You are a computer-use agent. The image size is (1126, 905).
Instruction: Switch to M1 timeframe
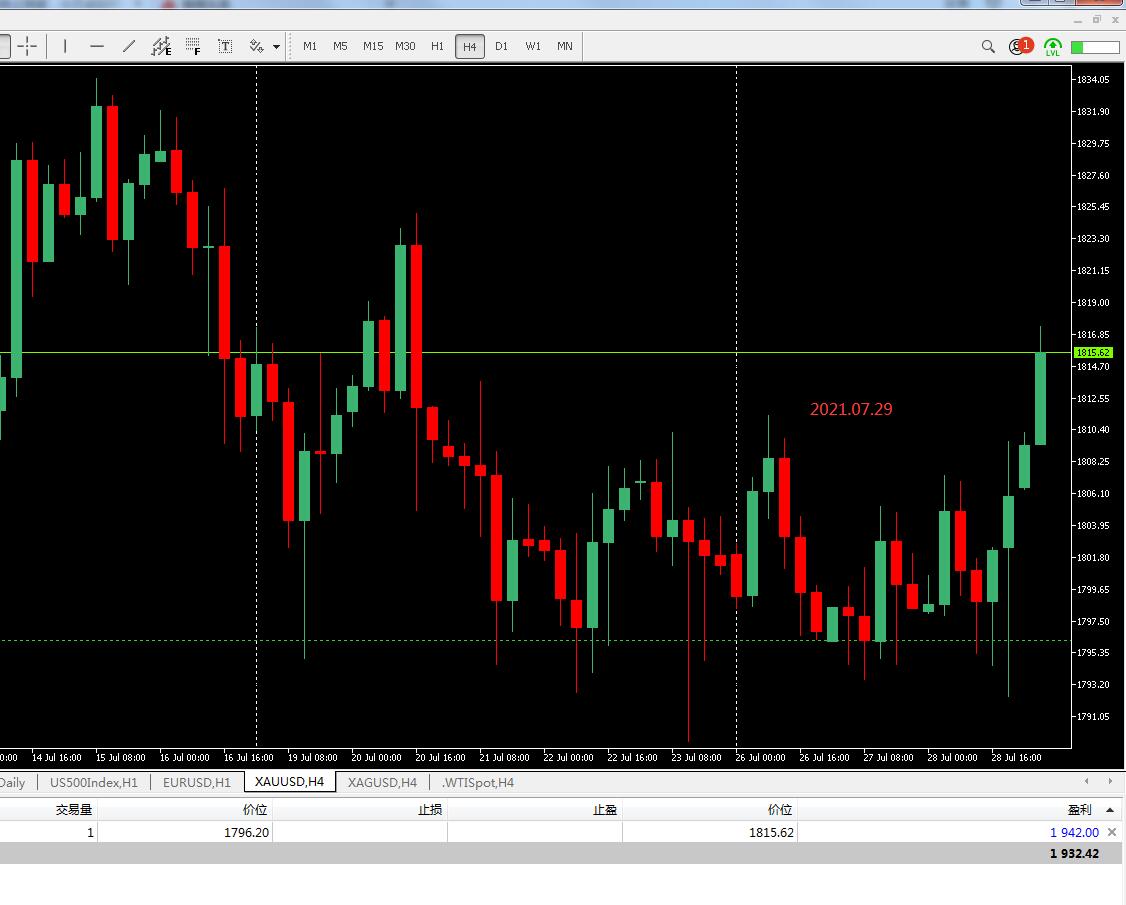310,47
